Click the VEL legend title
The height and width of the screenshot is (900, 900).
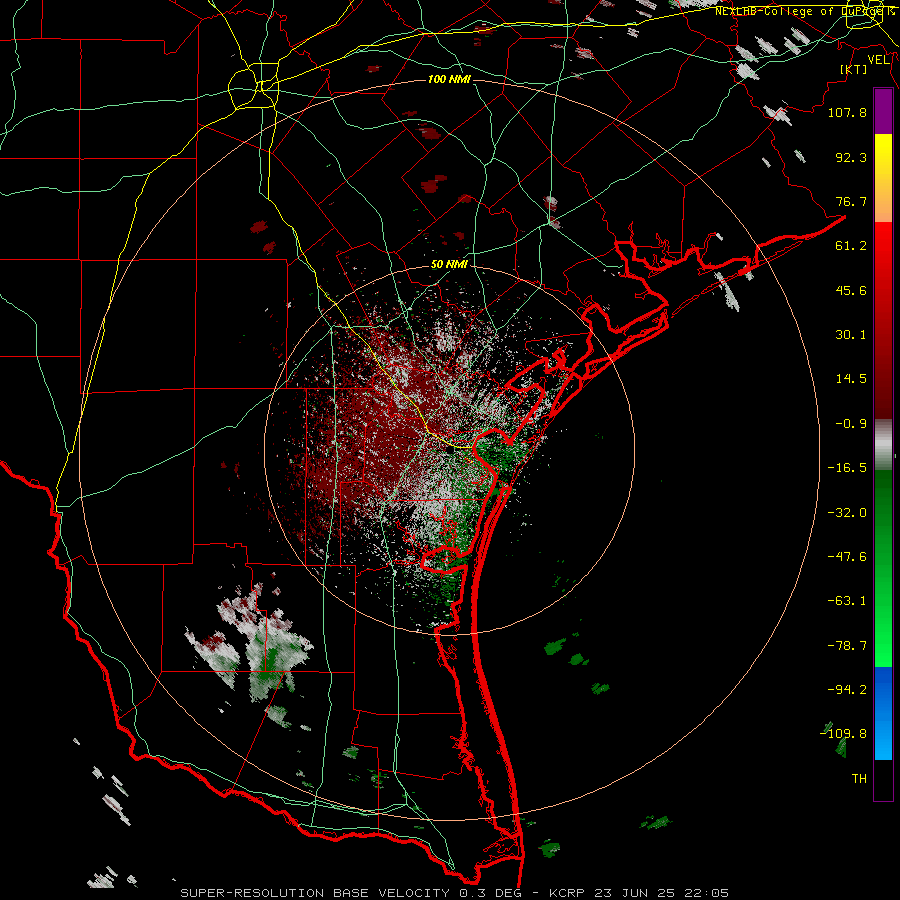(878, 60)
